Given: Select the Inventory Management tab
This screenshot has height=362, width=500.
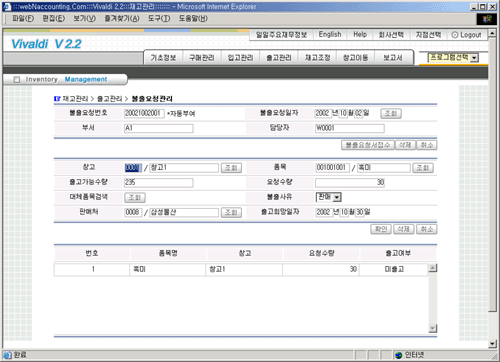Looking at the screenshot, I should tap(66, 80).
